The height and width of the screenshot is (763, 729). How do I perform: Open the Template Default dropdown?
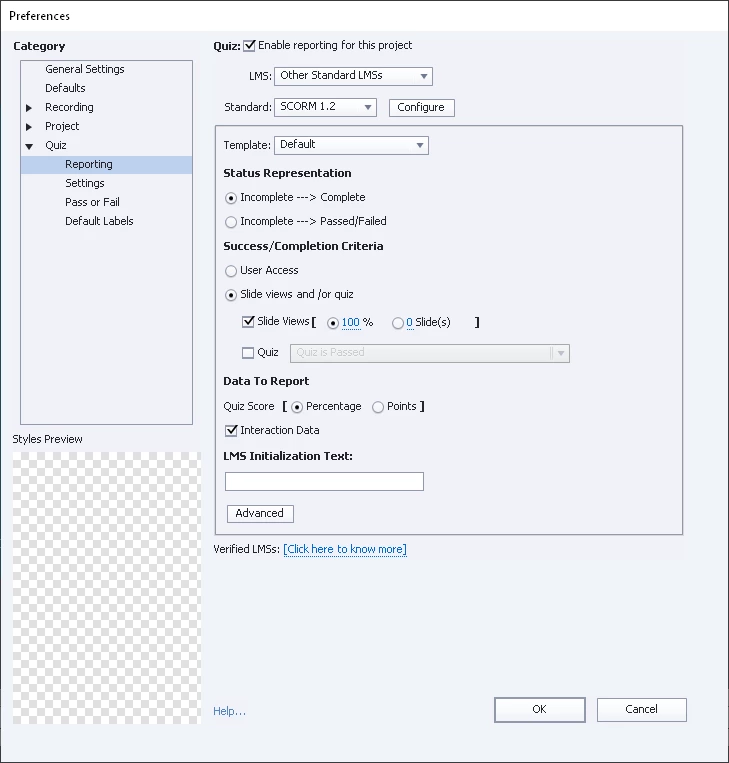[x=351, y=145]
